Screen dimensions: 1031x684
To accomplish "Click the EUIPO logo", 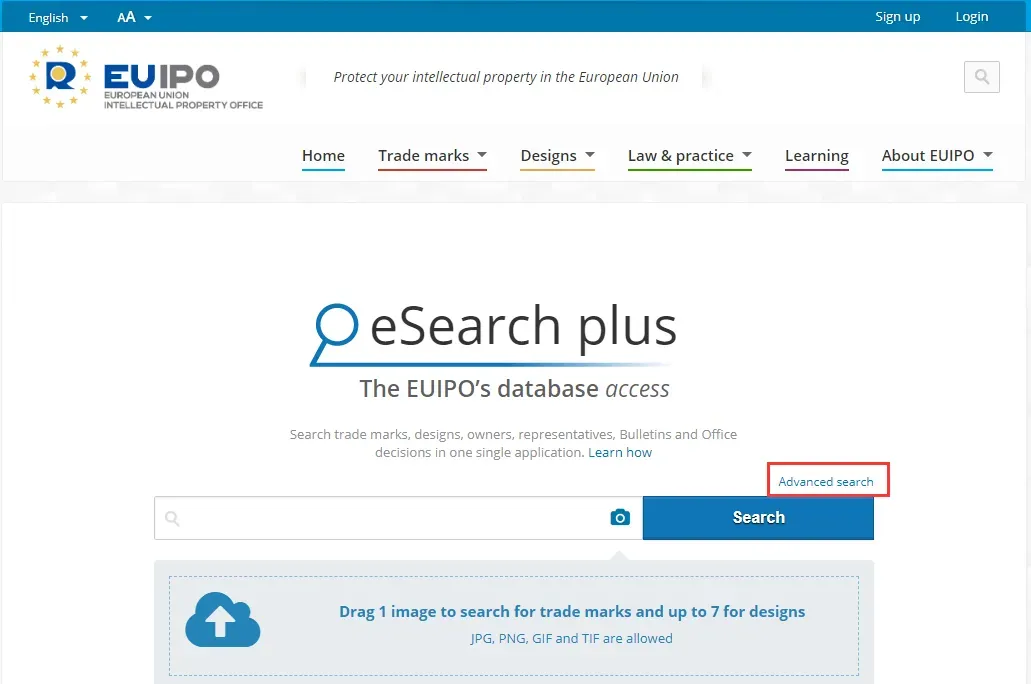I will tap(146, 77).
